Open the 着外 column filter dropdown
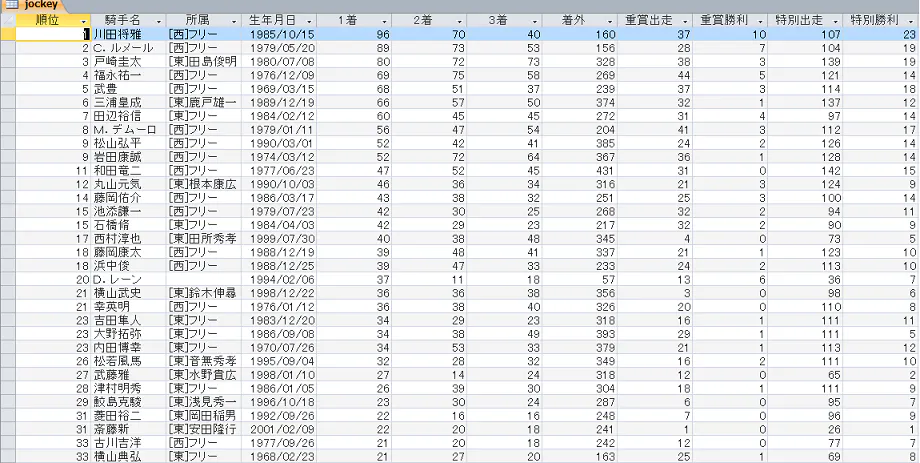The height and width of the screenshot is (463, 920). point(610,21)
